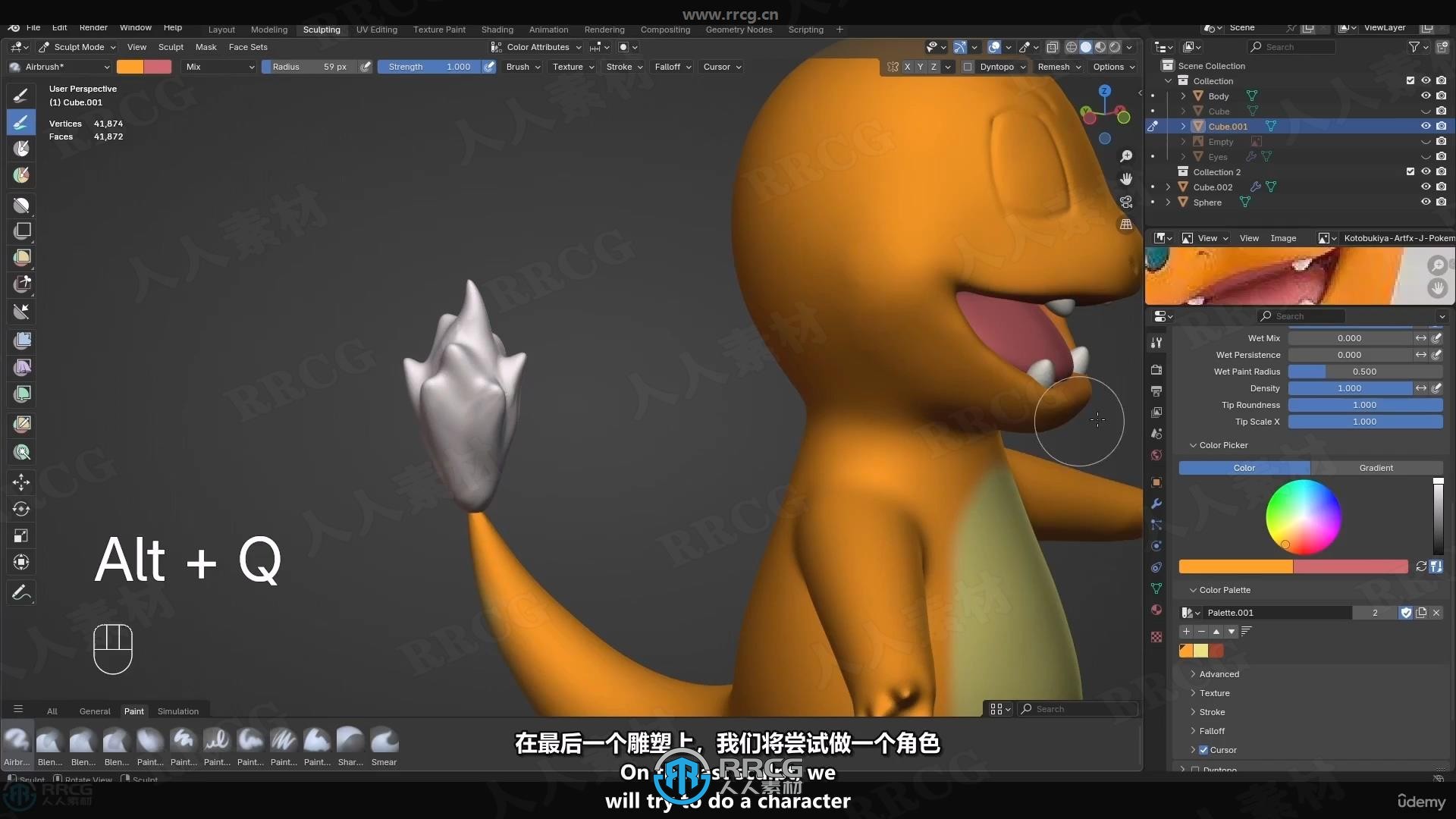1456x819 pixels.
Task: Switch color picker to Gradient
Action: coord(1376,468)
